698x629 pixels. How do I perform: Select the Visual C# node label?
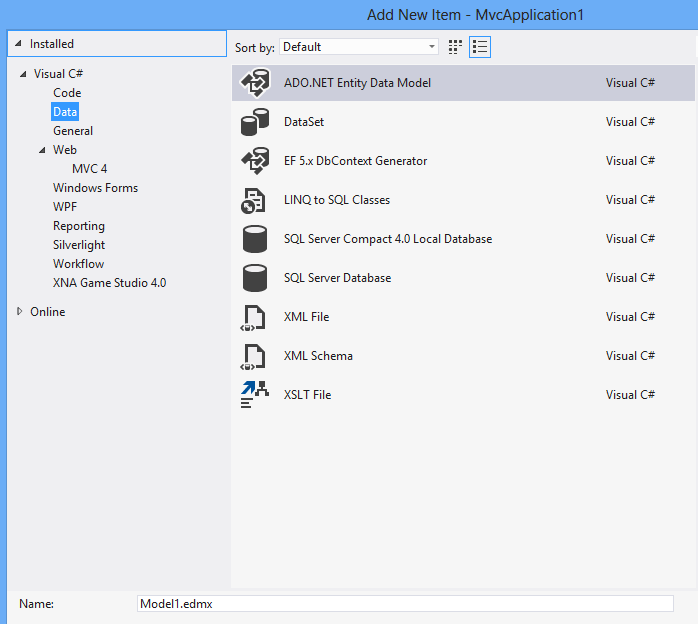click(58, 74)
